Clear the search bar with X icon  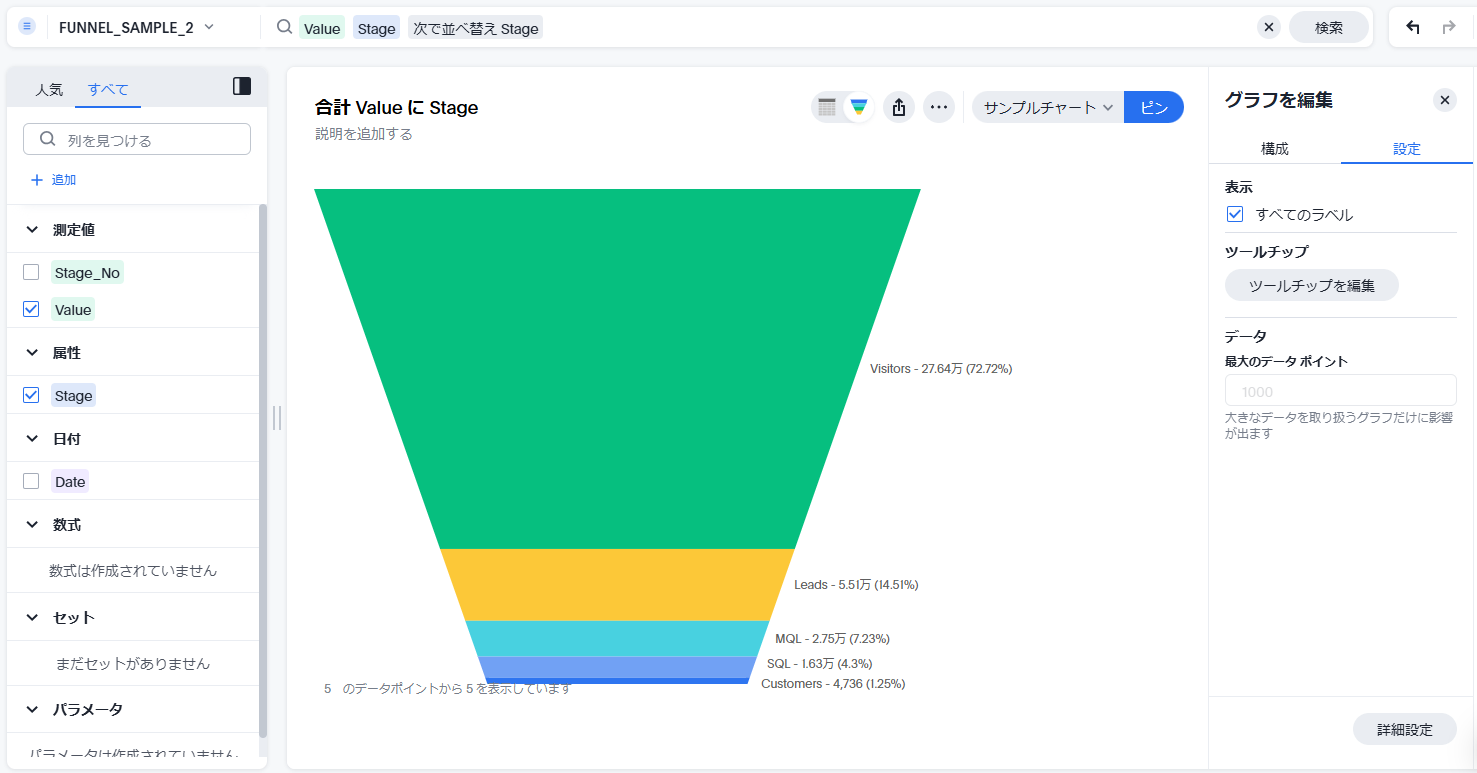coord(1269,27)
